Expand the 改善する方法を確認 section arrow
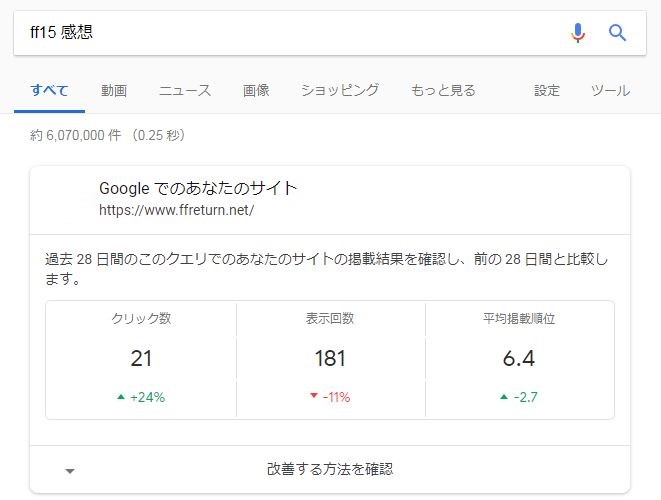 [x=70, y=471]
